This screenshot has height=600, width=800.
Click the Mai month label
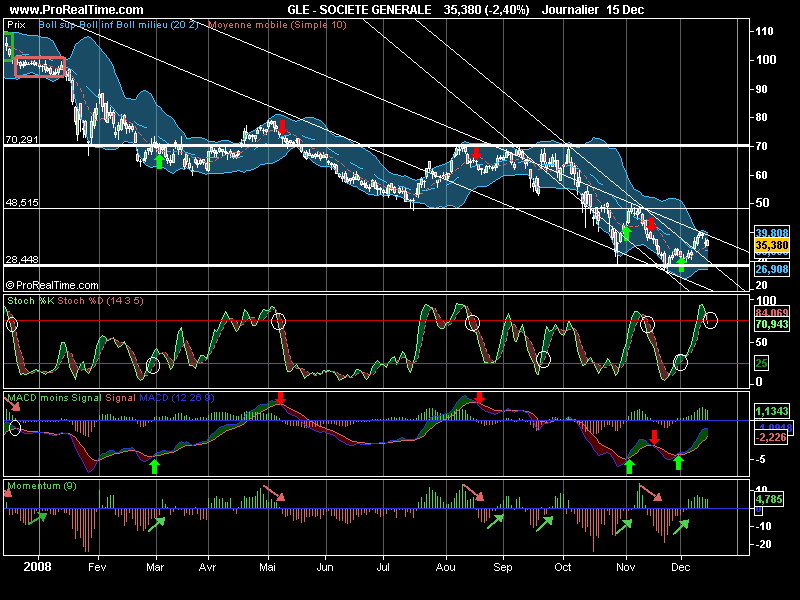pos(268,567)
